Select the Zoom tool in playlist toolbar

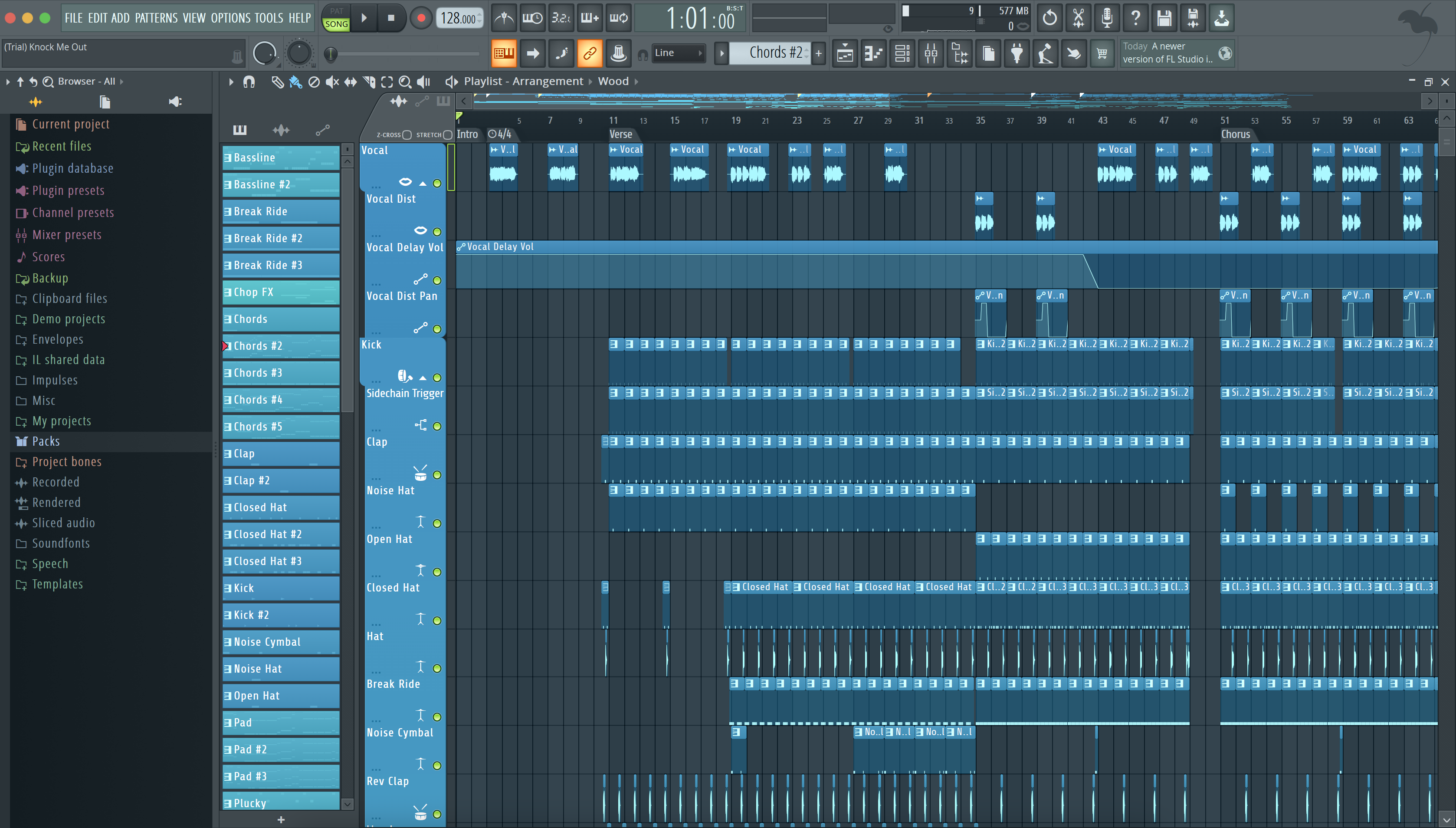[405, 82]
